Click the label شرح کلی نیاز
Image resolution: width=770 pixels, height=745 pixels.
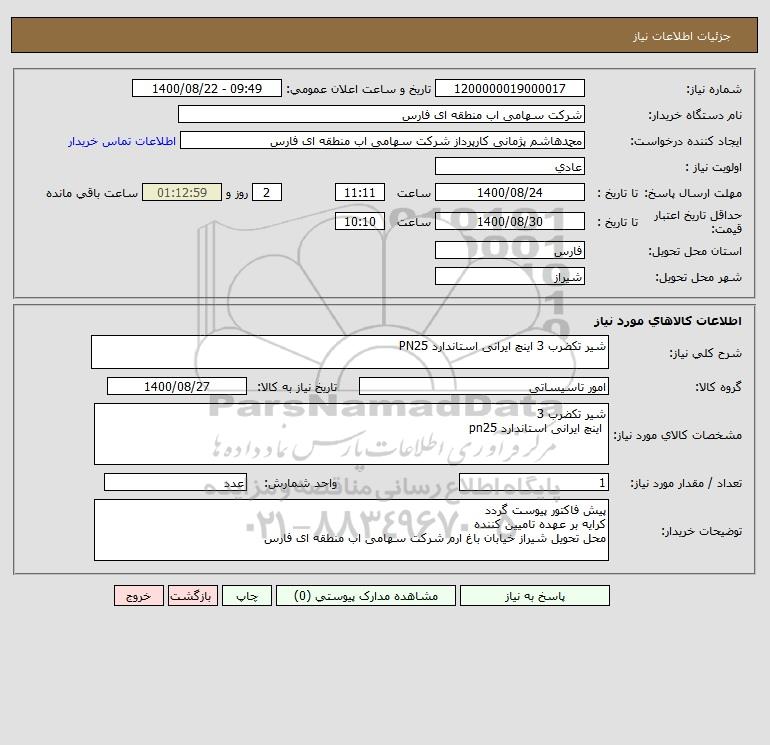[x=706, y=353]
